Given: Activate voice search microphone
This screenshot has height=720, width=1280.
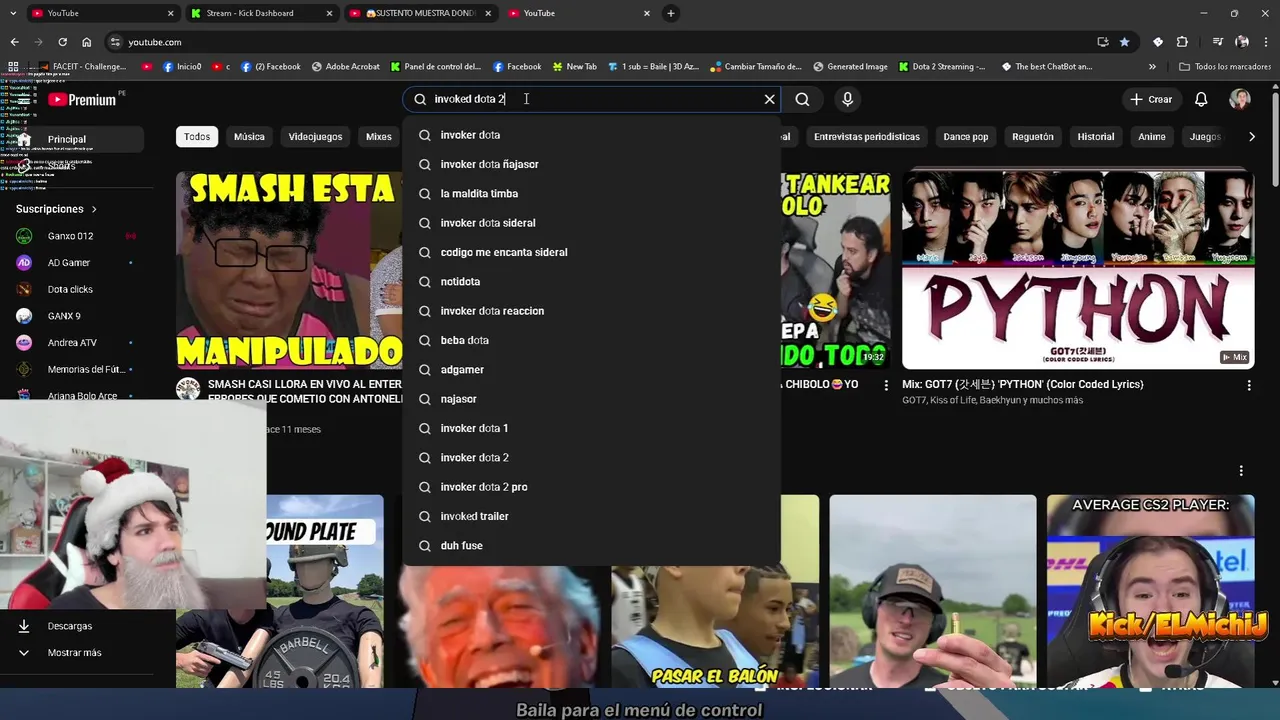Looking at the screenshot, I should 847,99.
